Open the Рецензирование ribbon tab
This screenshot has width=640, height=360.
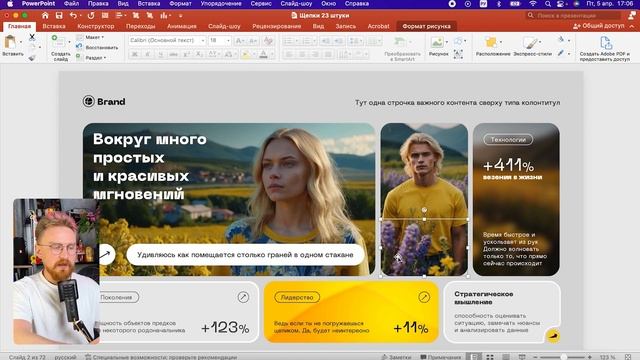point(277,26)
